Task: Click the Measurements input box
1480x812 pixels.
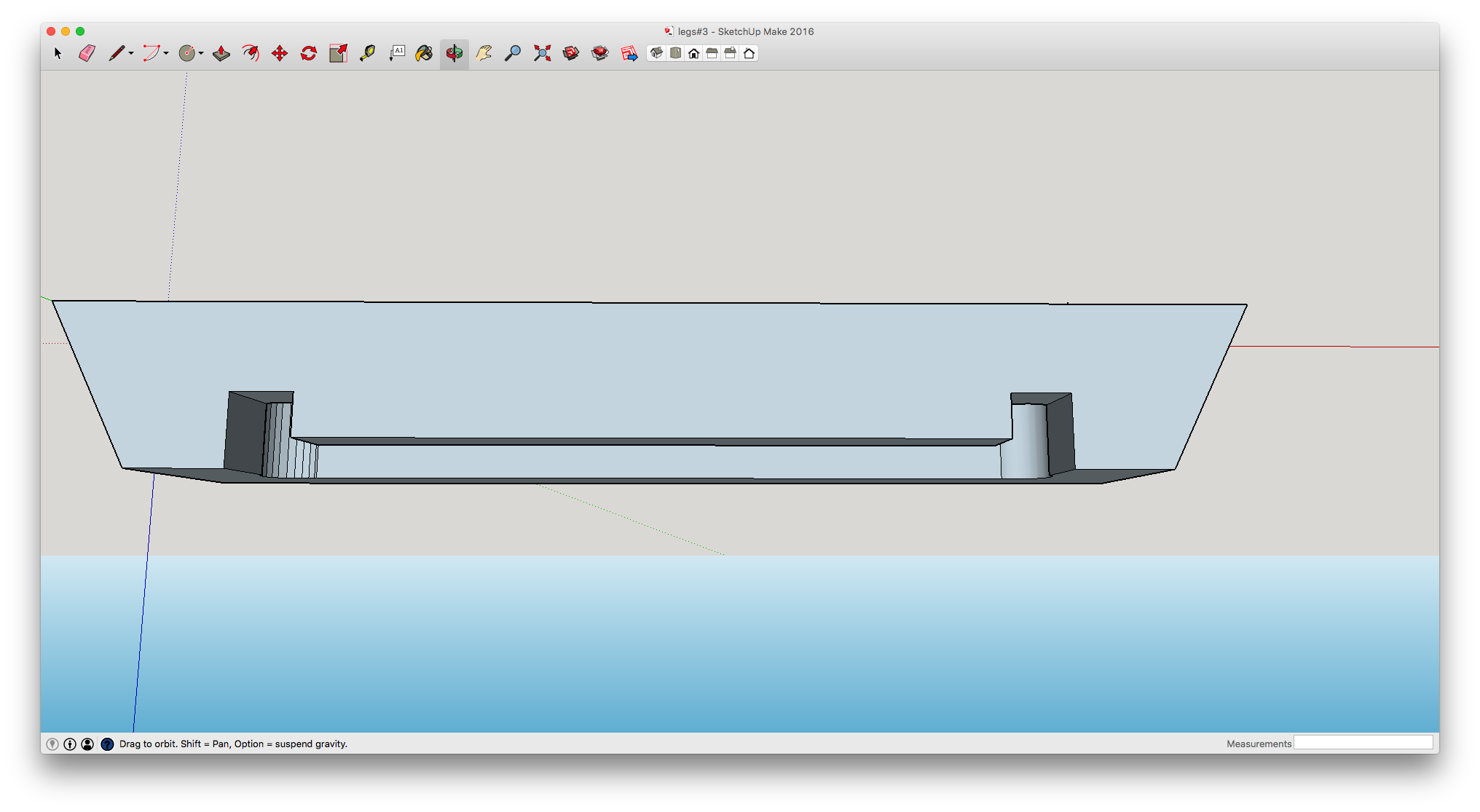Action: (x=1362, y=743)
